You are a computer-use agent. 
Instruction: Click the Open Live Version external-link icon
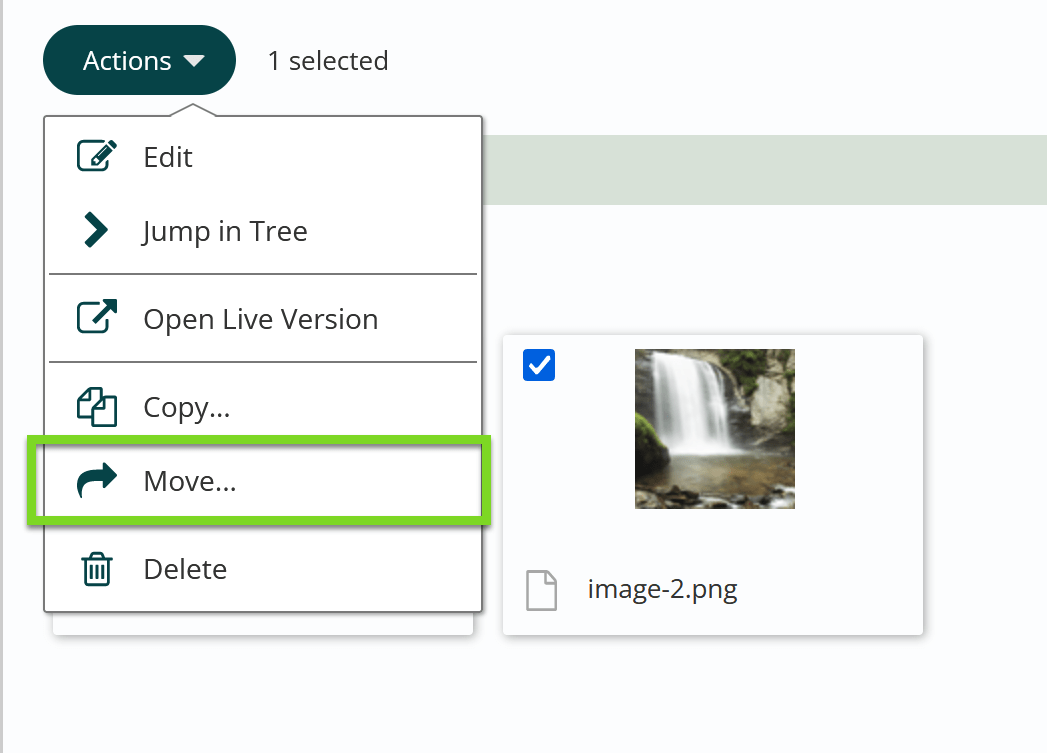click(x=96, y=319)
